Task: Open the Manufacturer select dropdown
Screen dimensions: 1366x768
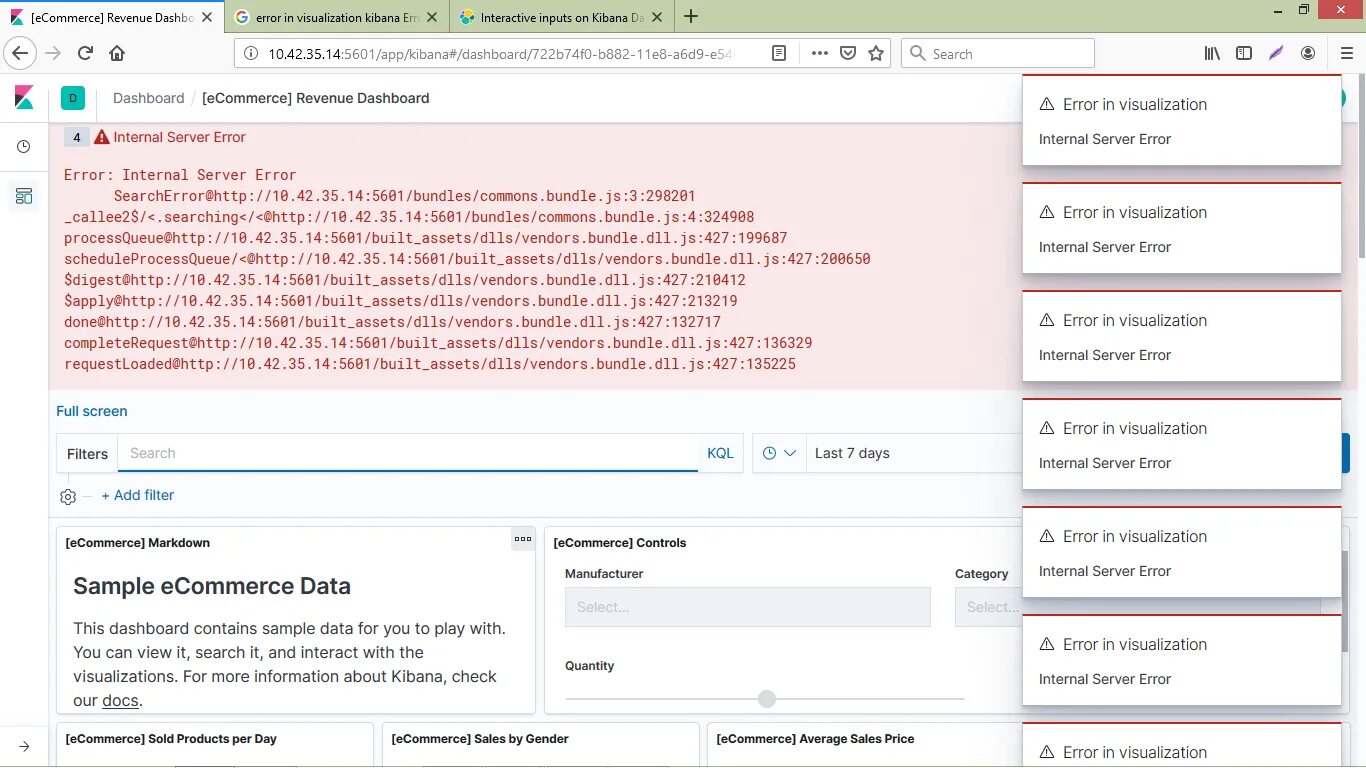Action: point(747,607)
